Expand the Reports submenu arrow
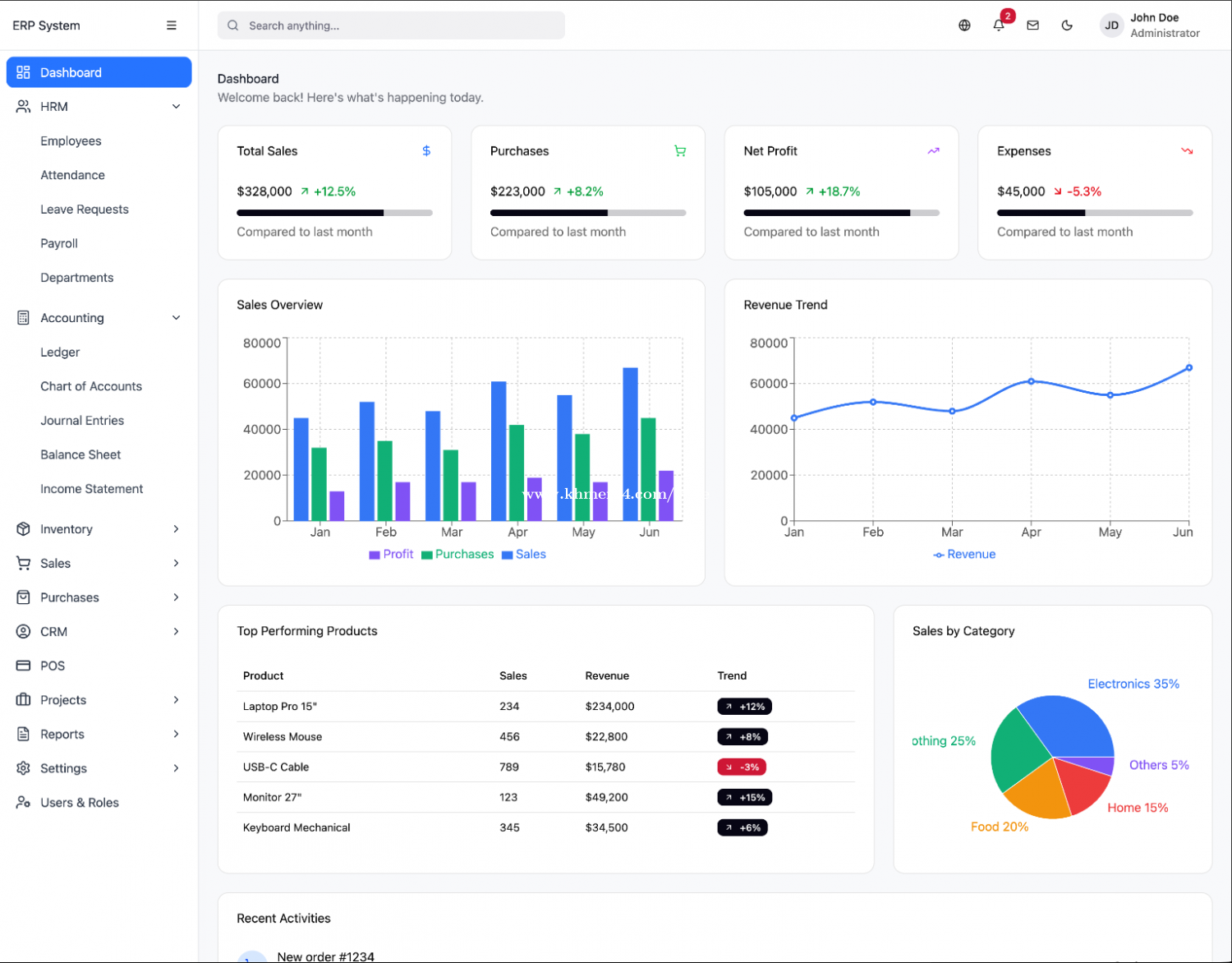 176,735
